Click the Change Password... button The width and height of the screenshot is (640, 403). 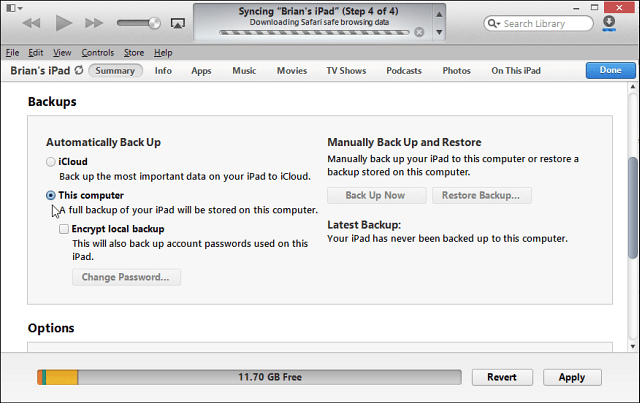tap(126, 277)
